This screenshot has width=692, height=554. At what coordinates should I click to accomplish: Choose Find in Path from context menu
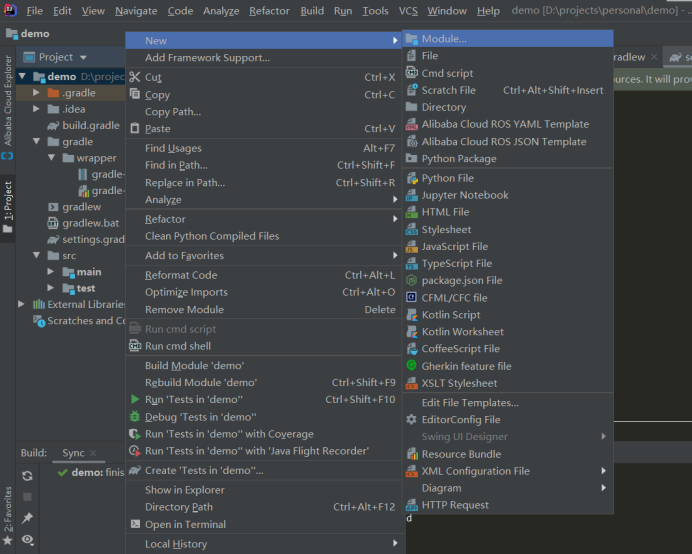coord(263,165)
